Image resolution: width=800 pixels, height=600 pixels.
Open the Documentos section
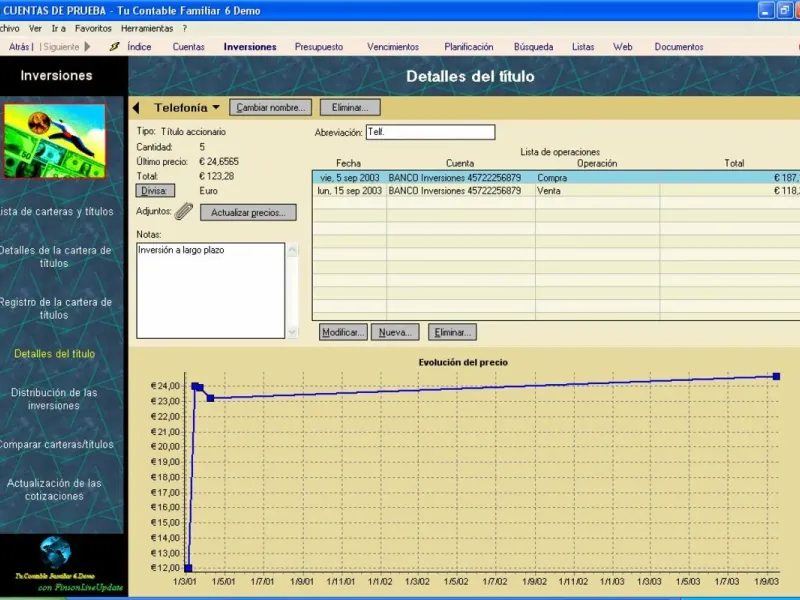point(679,46)
